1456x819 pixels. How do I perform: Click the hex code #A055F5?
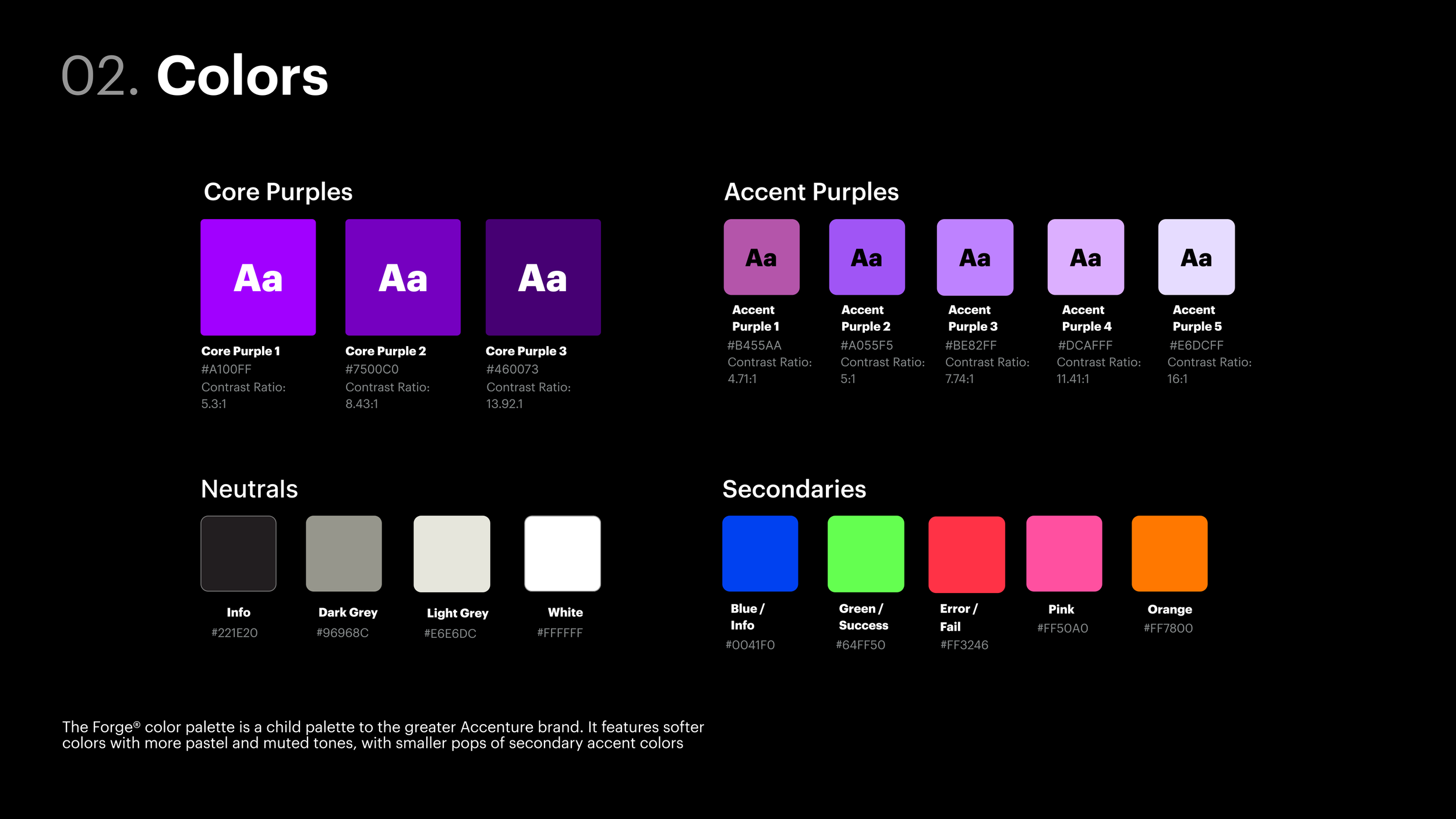coord(867,345)
